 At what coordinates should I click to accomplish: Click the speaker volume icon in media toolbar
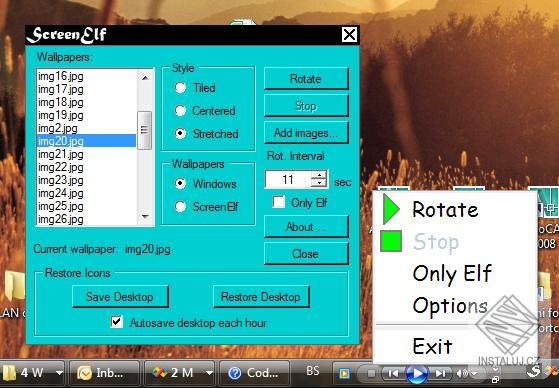pyautogui.click(x=462, y=373)
